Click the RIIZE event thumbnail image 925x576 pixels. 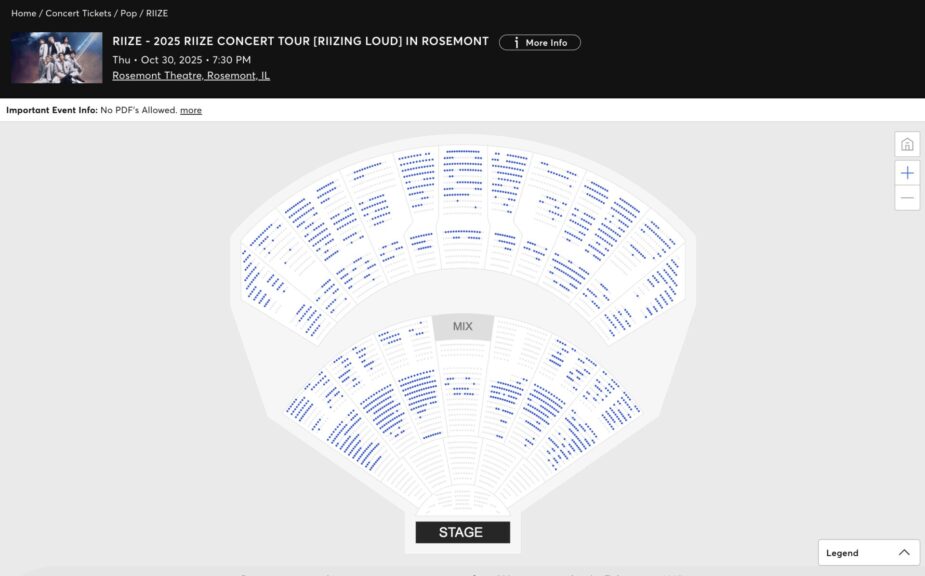click(x=56, y=57)
